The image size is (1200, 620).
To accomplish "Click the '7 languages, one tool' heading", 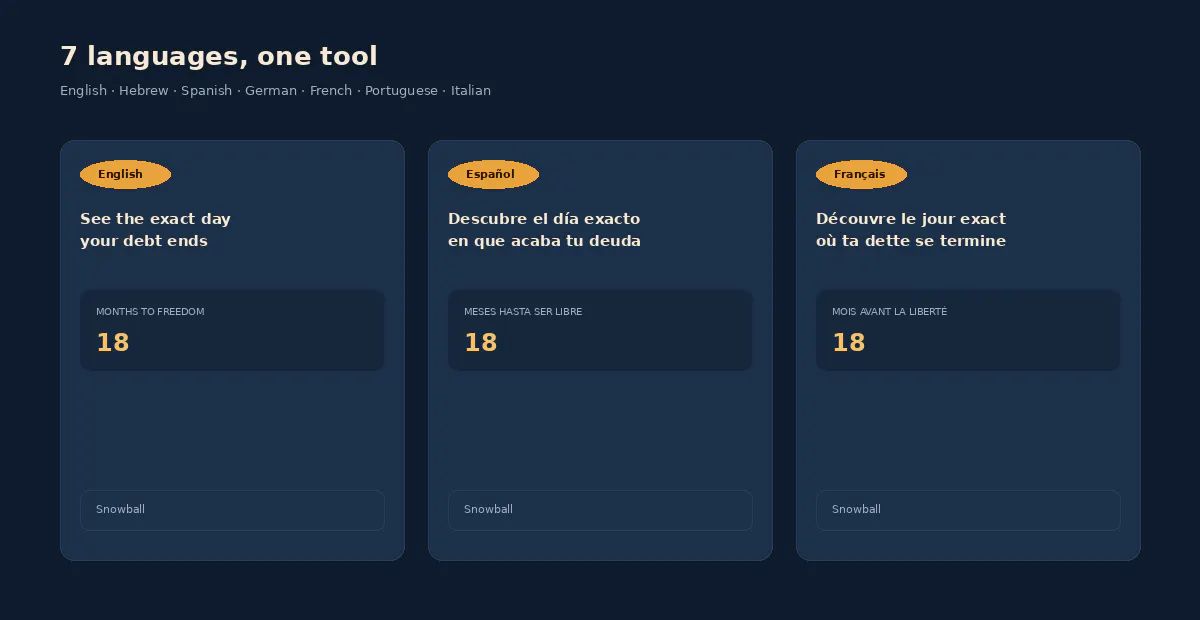I will coord(219,56).
